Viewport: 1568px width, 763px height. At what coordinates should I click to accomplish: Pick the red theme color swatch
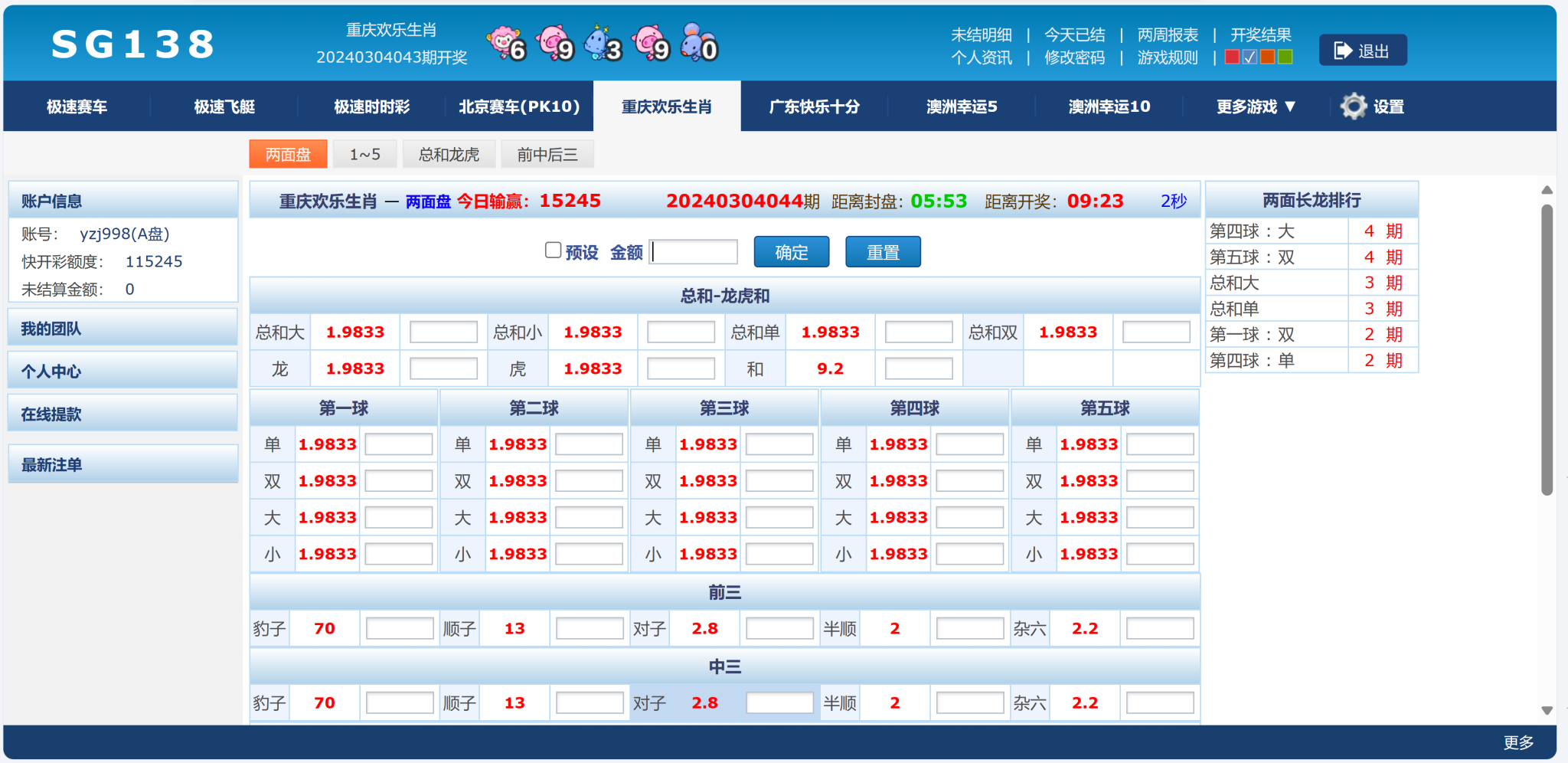click(1232, 57)
